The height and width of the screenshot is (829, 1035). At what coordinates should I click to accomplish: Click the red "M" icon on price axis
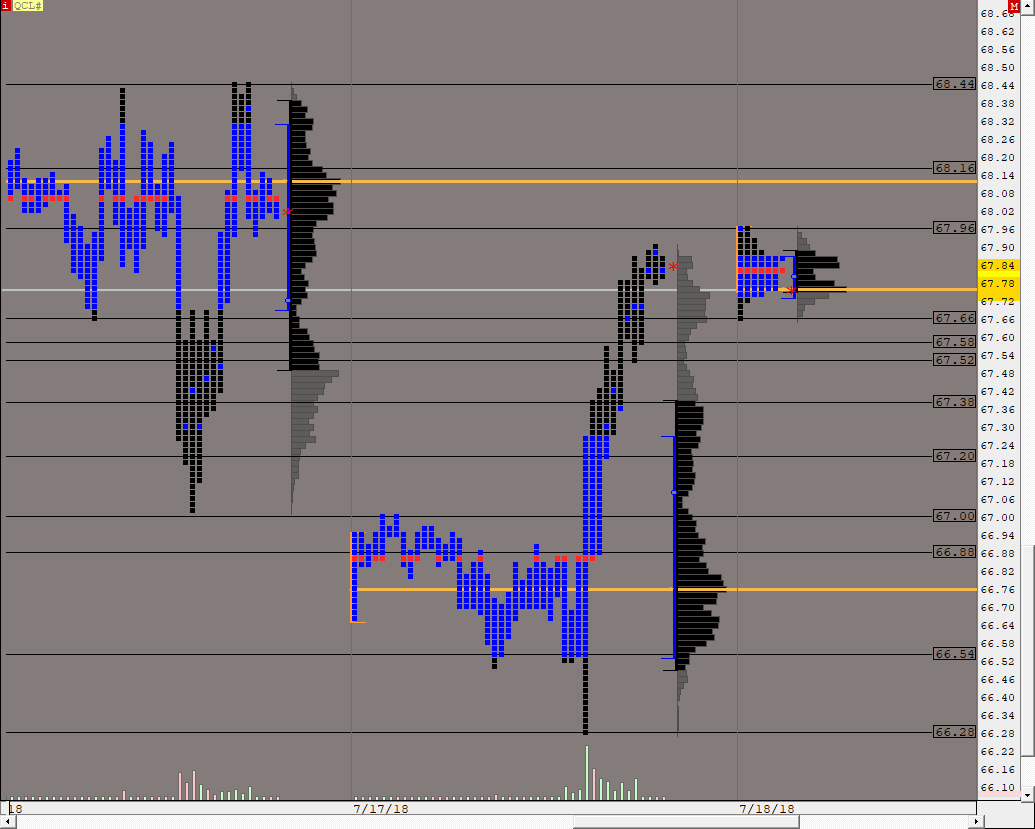pyautogui.click(x=1027, y=6)
